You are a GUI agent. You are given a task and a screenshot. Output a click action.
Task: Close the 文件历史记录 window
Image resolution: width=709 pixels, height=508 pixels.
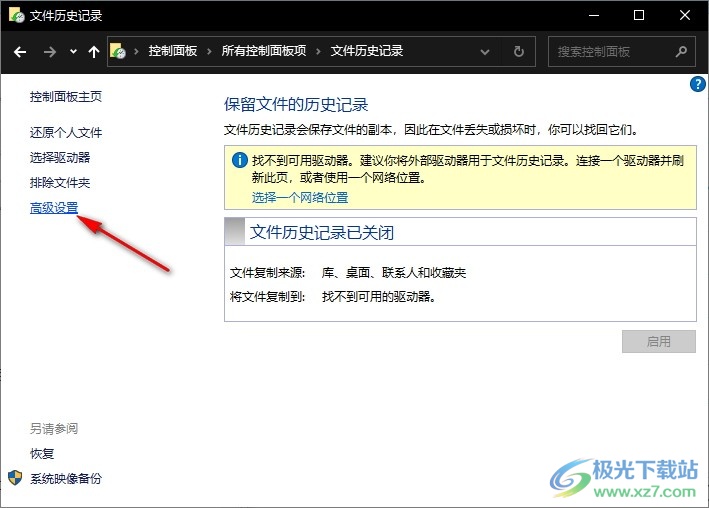pyautogui.click(x=685, y=15)
